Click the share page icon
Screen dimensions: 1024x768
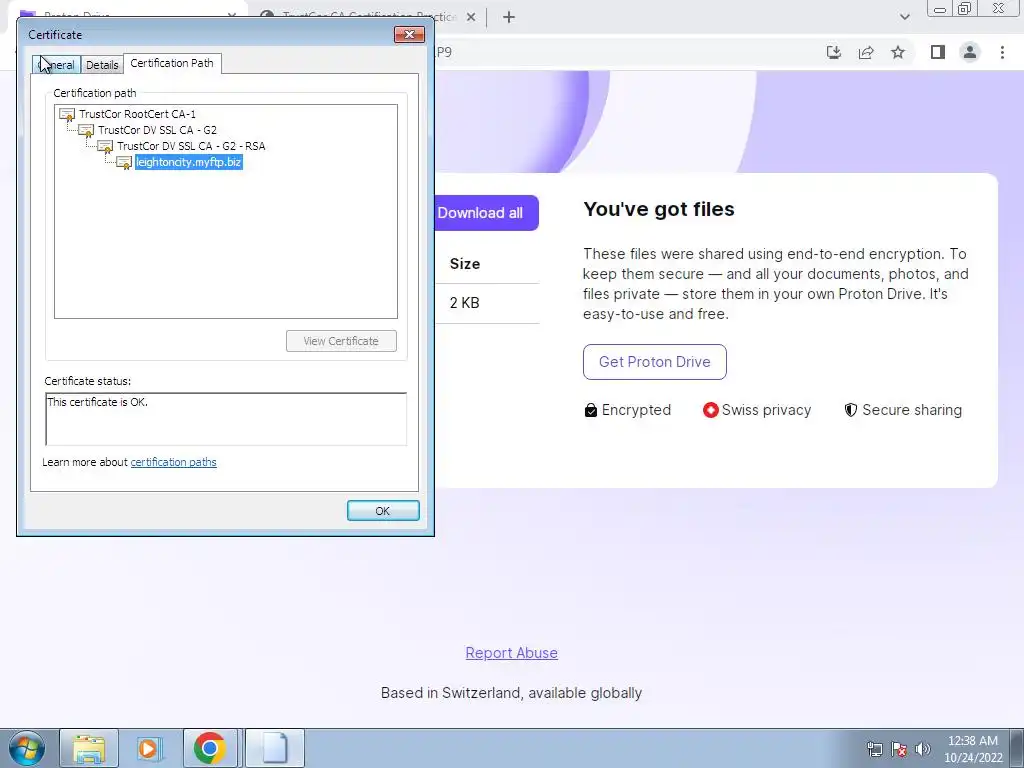pos(866,52)
